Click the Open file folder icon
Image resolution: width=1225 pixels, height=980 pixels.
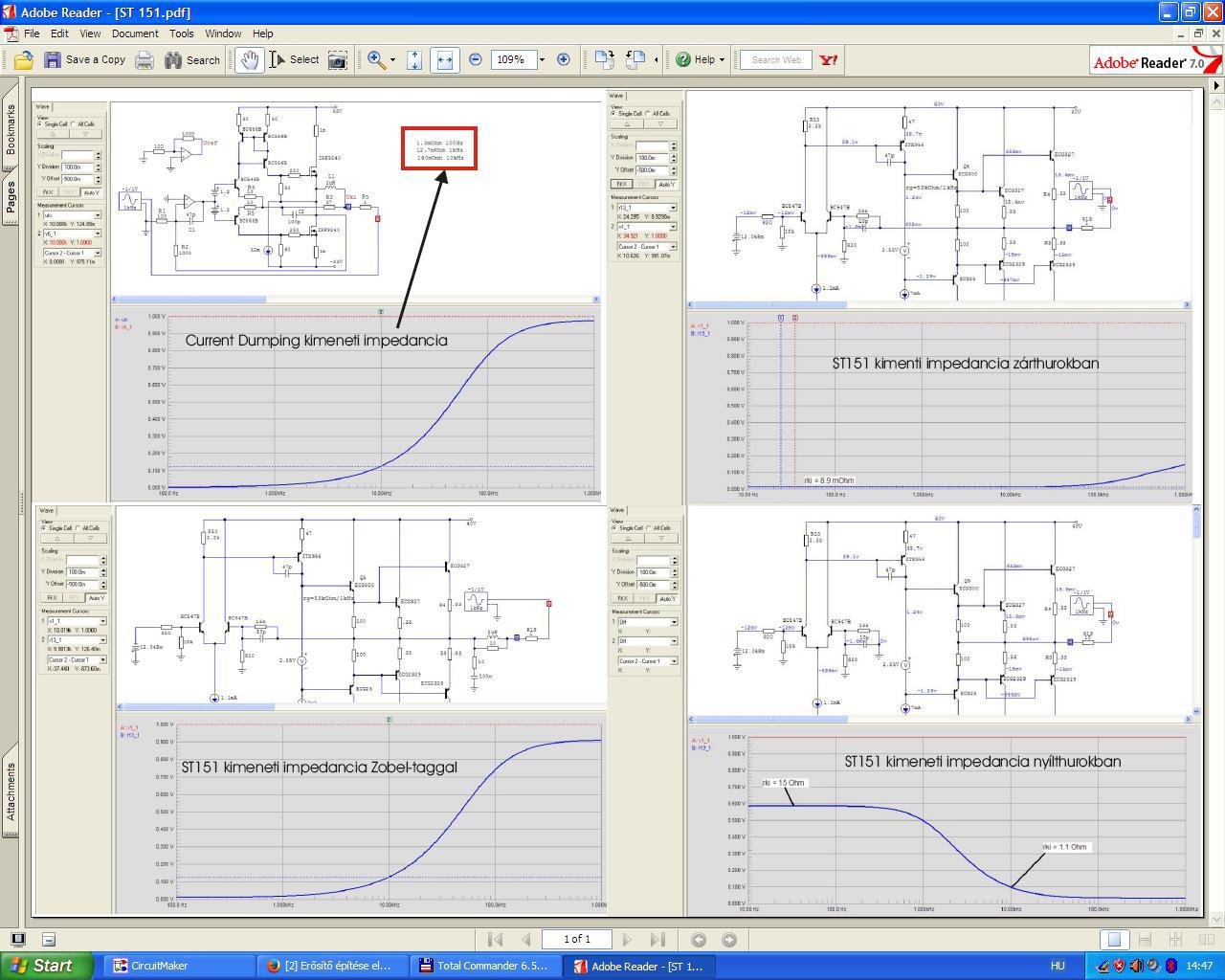pyautogui.click(x=23, y=60)
